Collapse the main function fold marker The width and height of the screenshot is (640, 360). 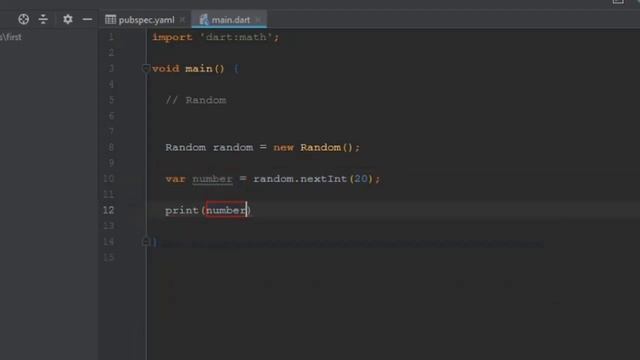pyautogui.click(x=145, y=68)
